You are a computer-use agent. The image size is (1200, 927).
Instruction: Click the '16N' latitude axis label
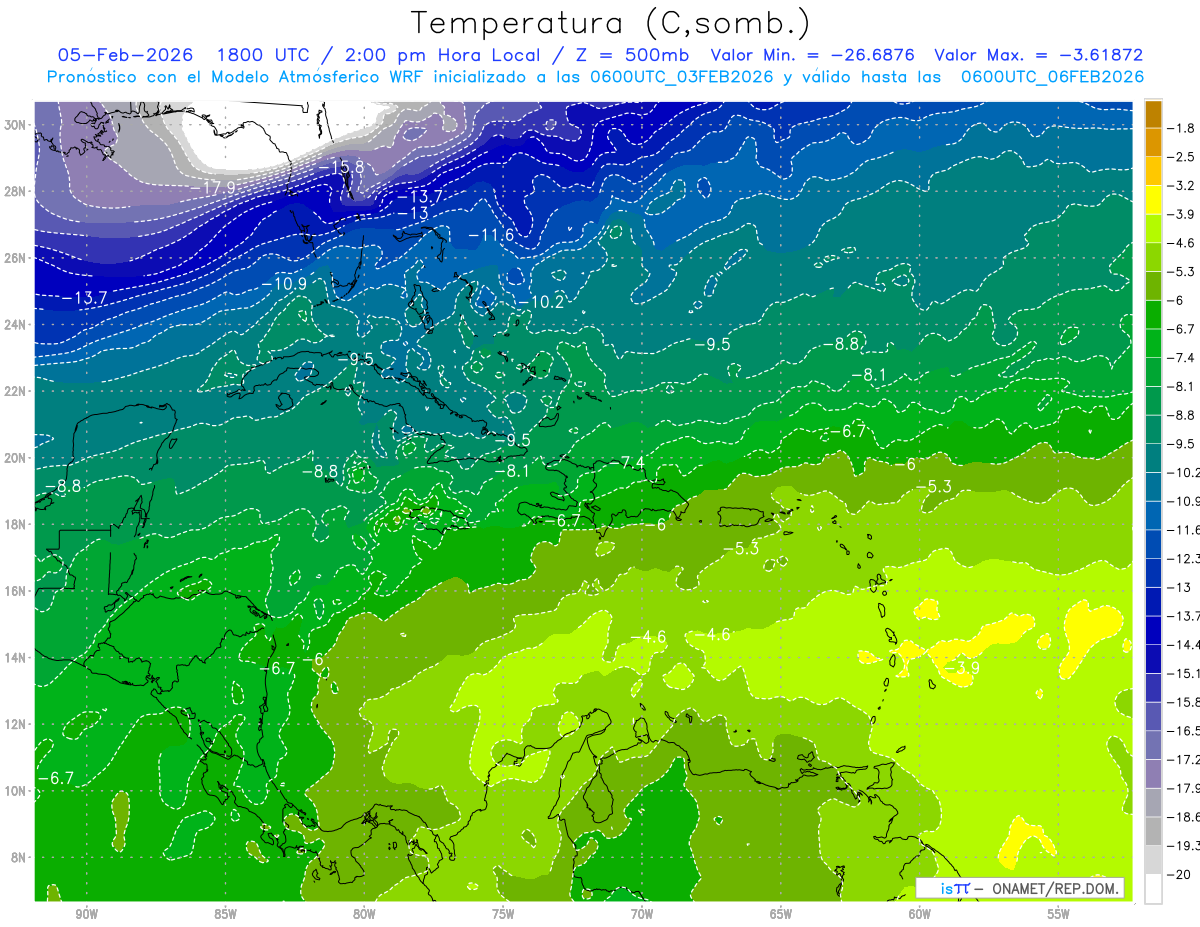[x=17, y=591]
